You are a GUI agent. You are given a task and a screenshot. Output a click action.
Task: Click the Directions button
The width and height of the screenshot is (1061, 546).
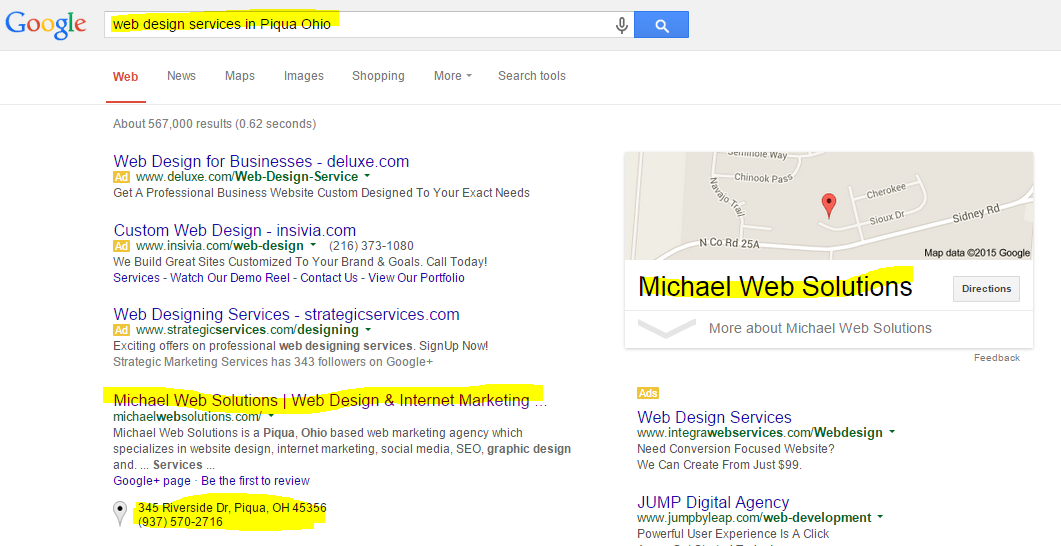tap(986, 289)
